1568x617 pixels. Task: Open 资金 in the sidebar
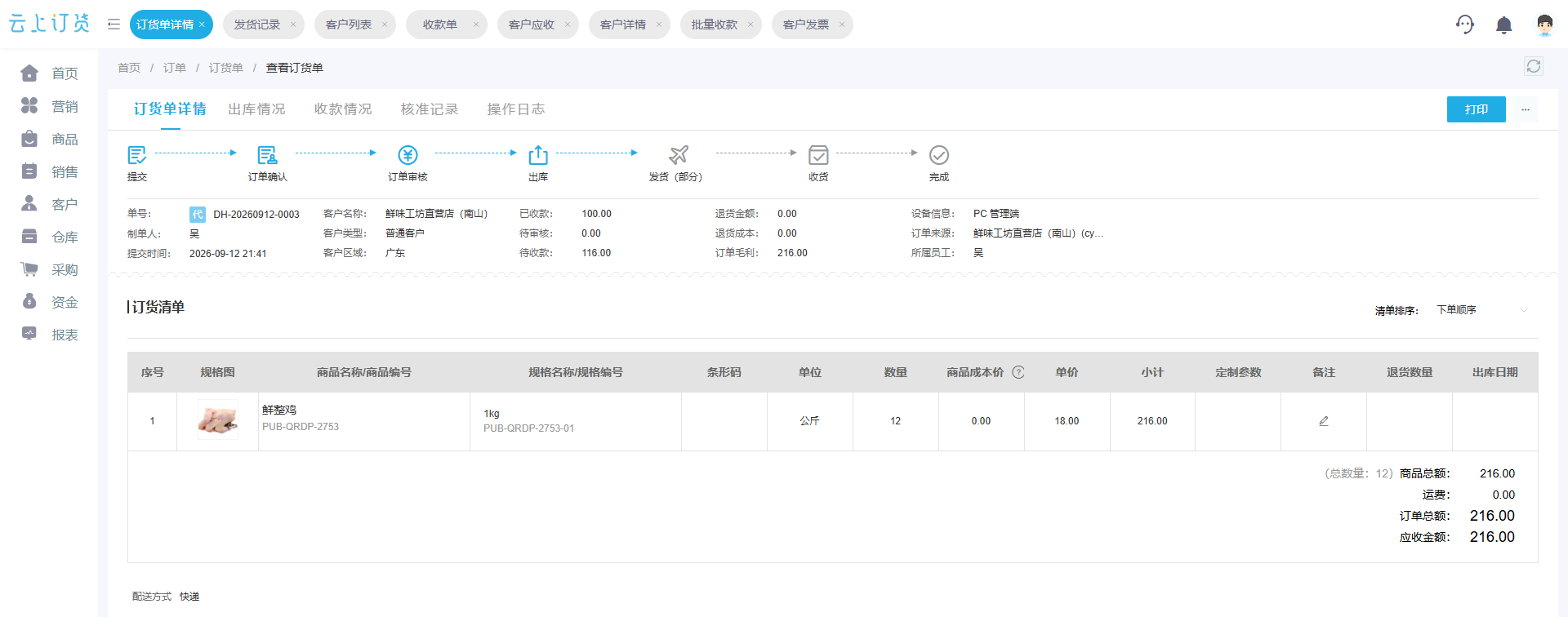[49, 302]
